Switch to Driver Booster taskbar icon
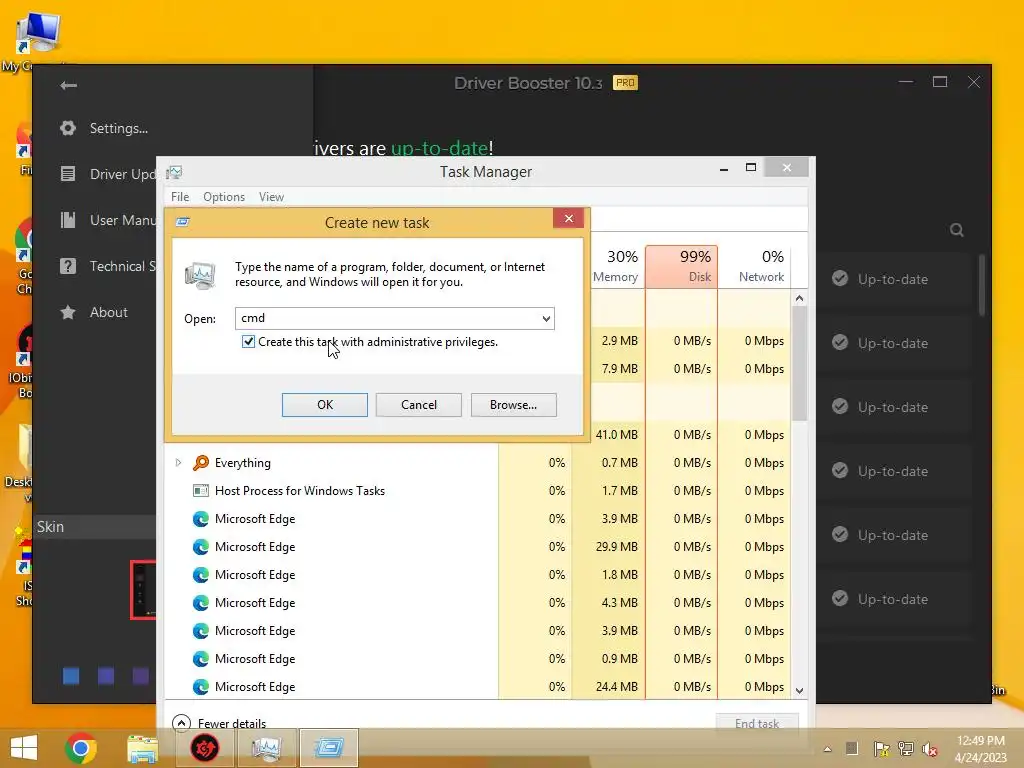 pos(204,748)
